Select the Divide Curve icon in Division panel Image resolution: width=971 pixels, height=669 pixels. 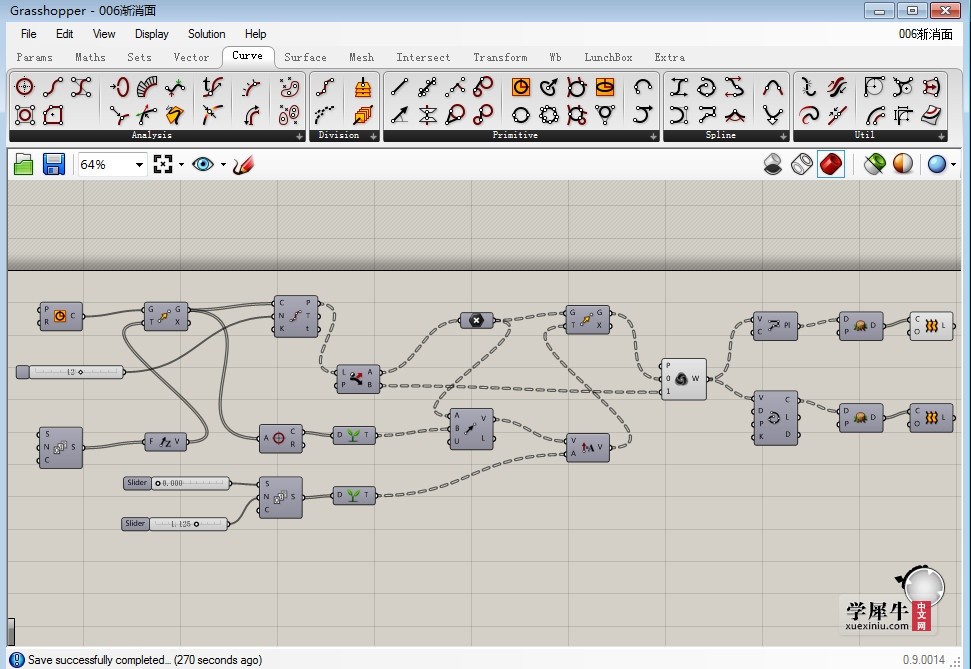click(325, 87)
